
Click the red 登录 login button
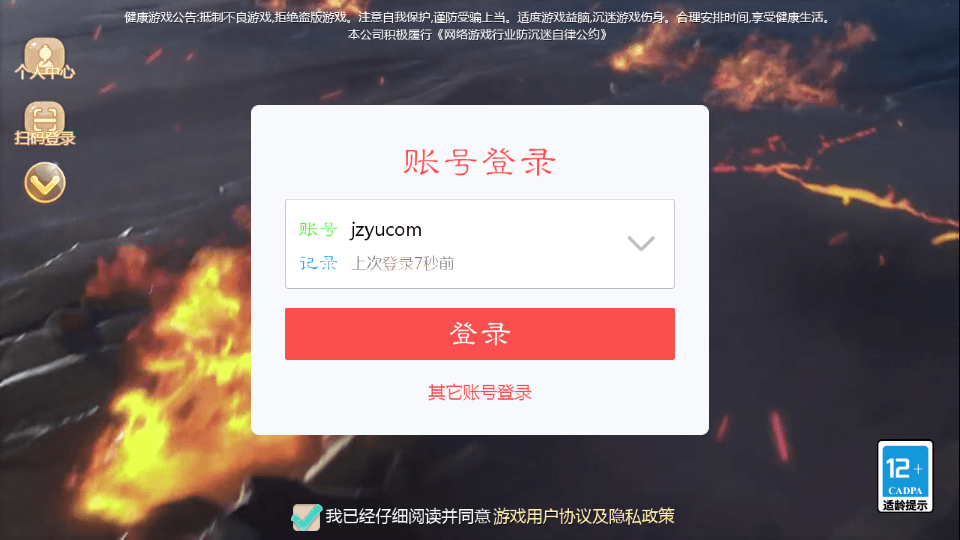point(479,334)
